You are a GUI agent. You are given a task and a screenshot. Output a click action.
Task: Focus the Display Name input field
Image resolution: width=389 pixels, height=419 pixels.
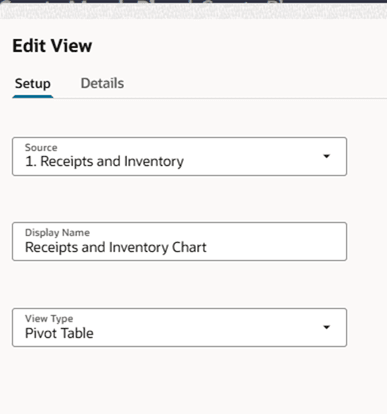pos(180,242)
